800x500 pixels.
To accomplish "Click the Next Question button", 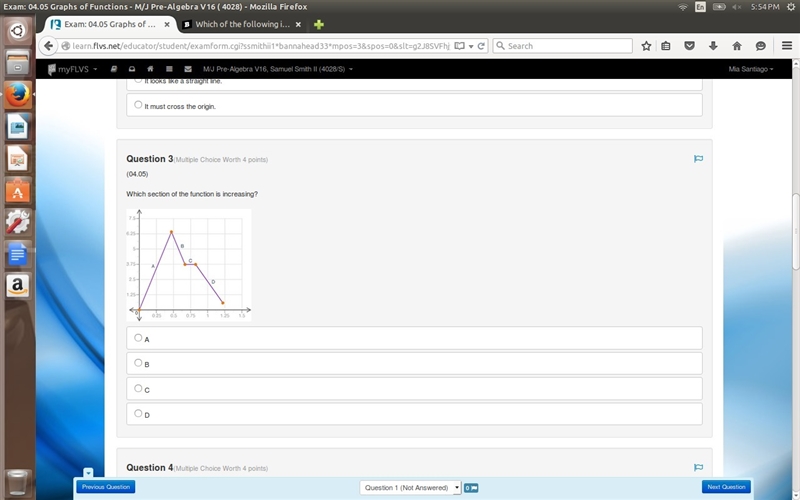I will pyautogui.click(x=726, y=487).
